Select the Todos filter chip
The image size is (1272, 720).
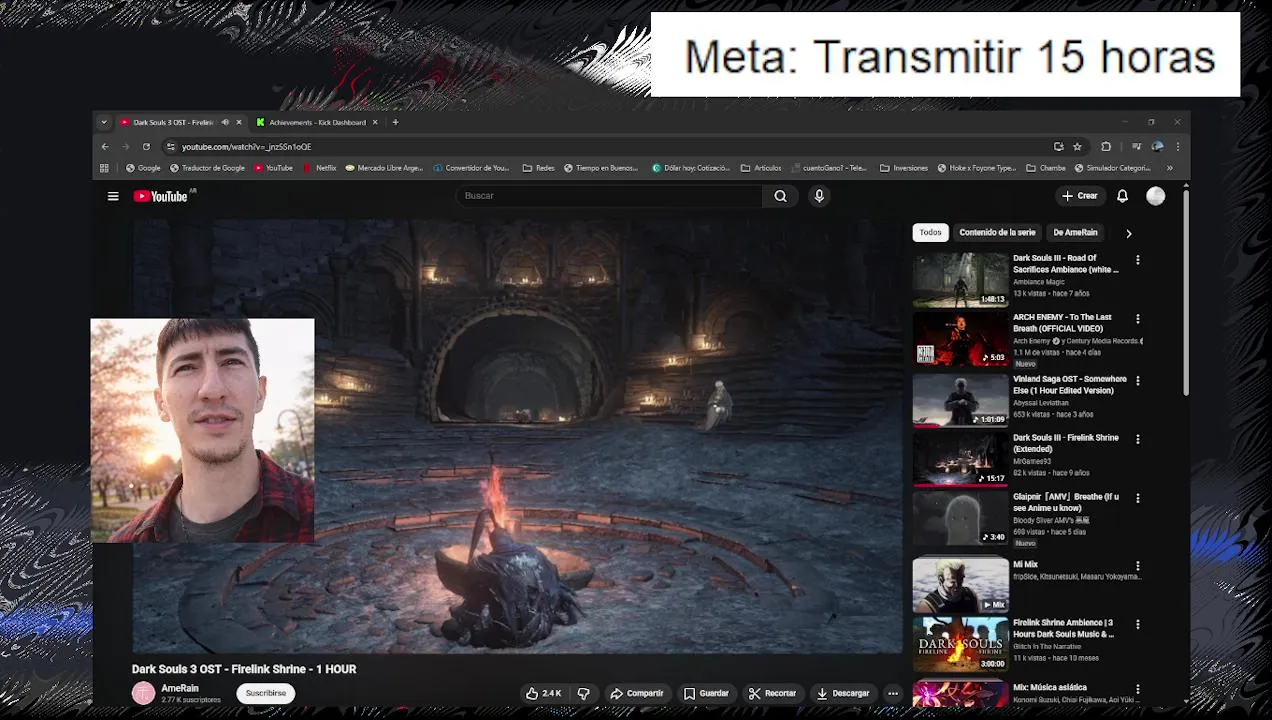(x=930, y=232)
